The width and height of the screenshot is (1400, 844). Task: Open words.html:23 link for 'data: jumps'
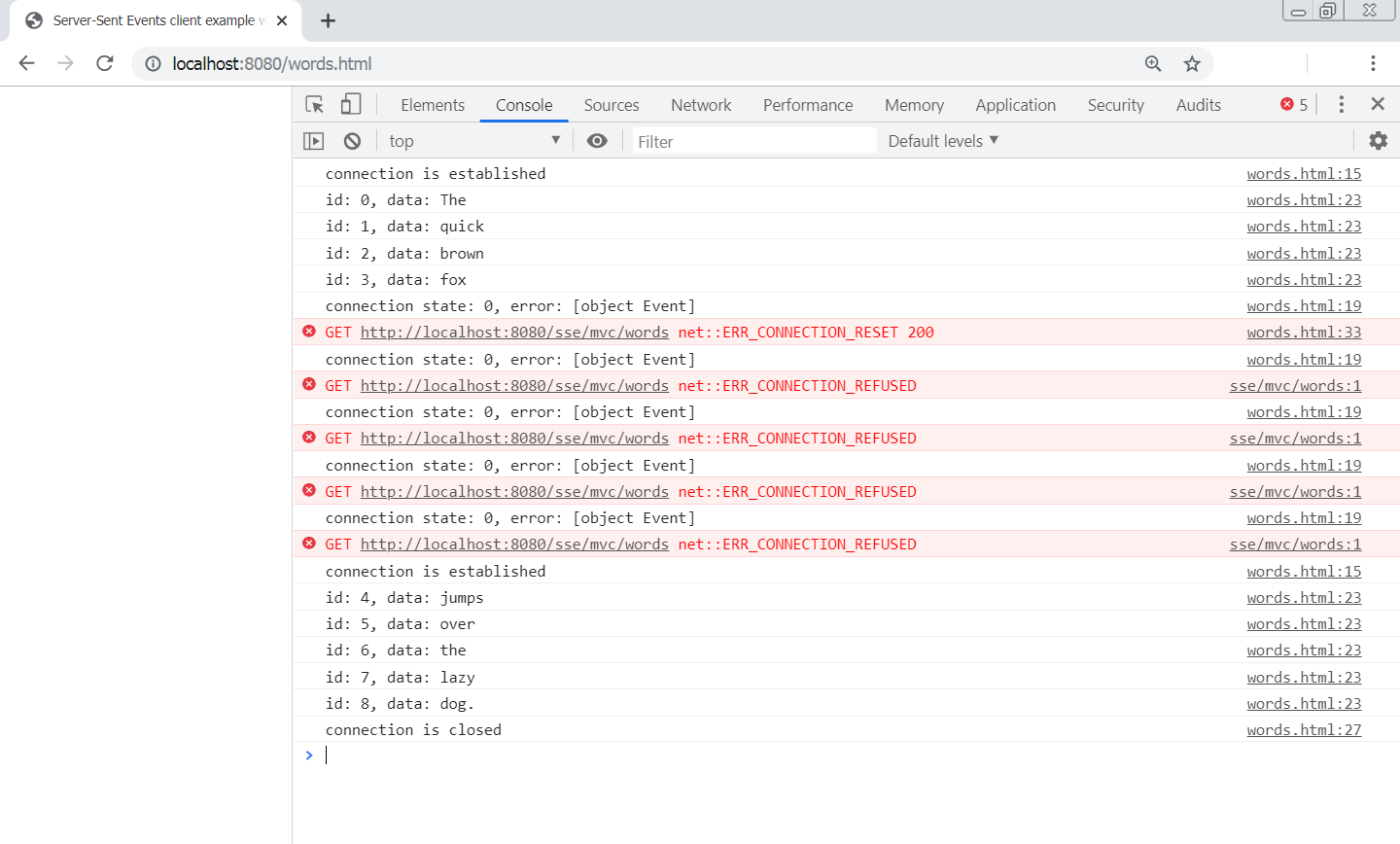pos(1304,597)
